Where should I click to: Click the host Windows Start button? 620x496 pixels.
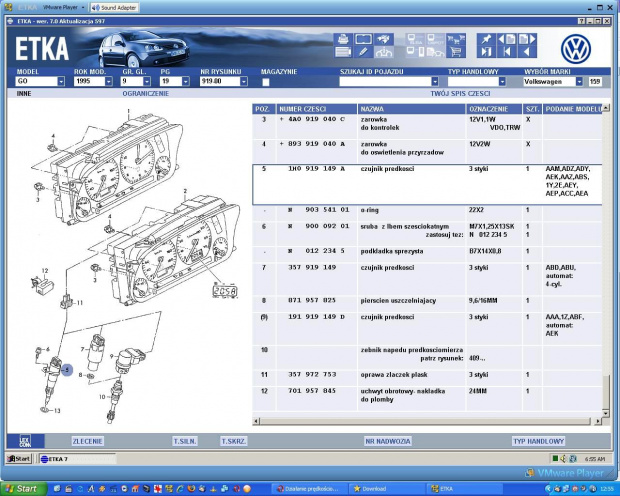tap(23, 488)
